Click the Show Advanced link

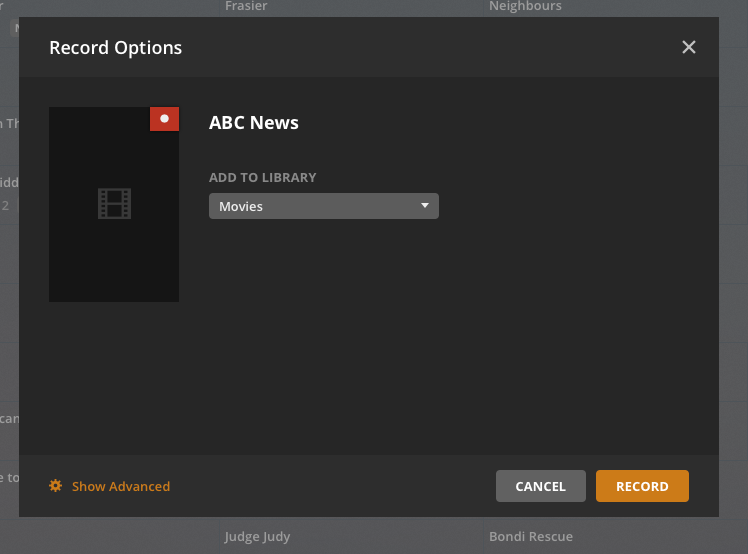(121, 486)
